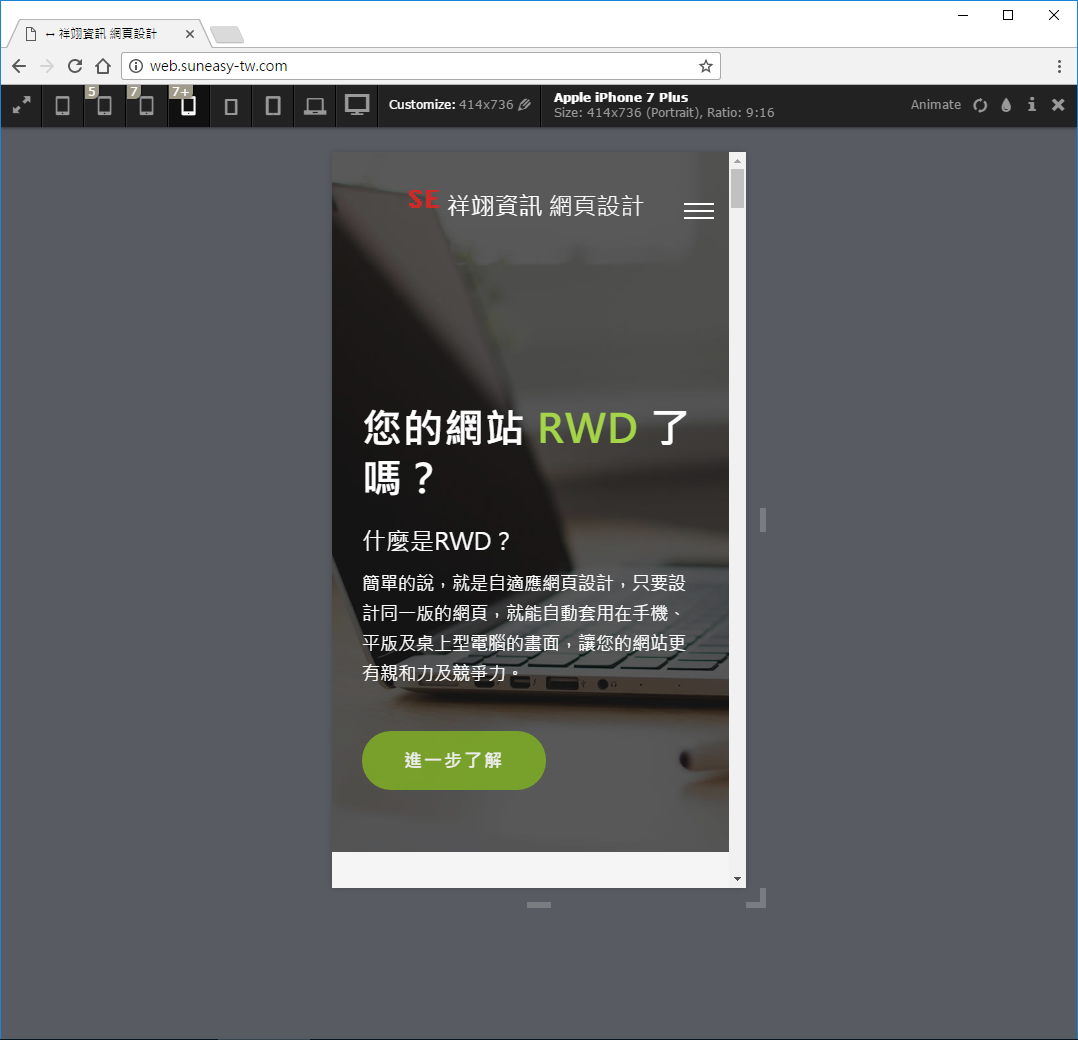Image resolution: width=1078 pixels, height=1040 pixels.
Task: Click the browser back arrow
Action: (19, 66)
